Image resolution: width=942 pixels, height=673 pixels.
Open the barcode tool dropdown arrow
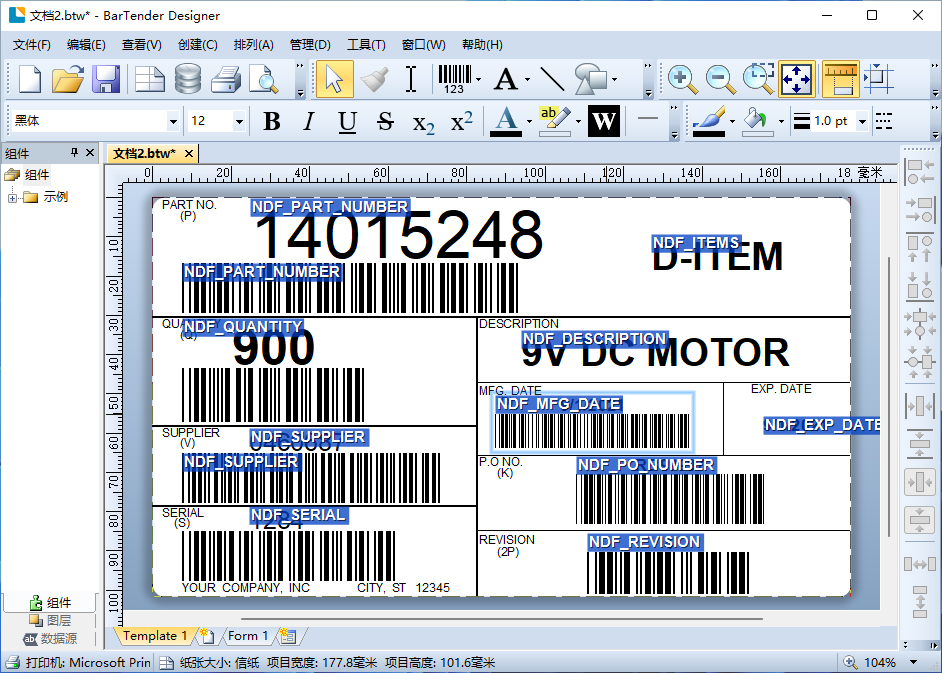tap(479, 79)
